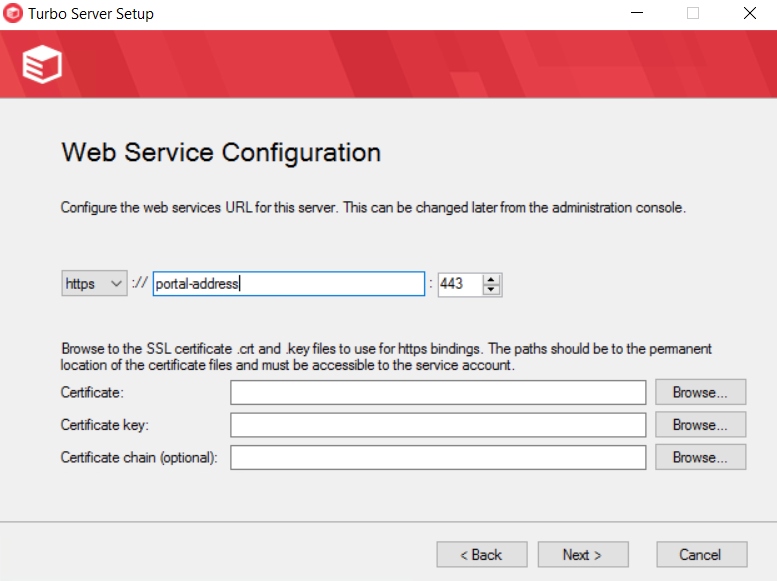The image size is (777, 581).
Task: Open the https protocol dropdown
Action: click(x=94, y=284)
